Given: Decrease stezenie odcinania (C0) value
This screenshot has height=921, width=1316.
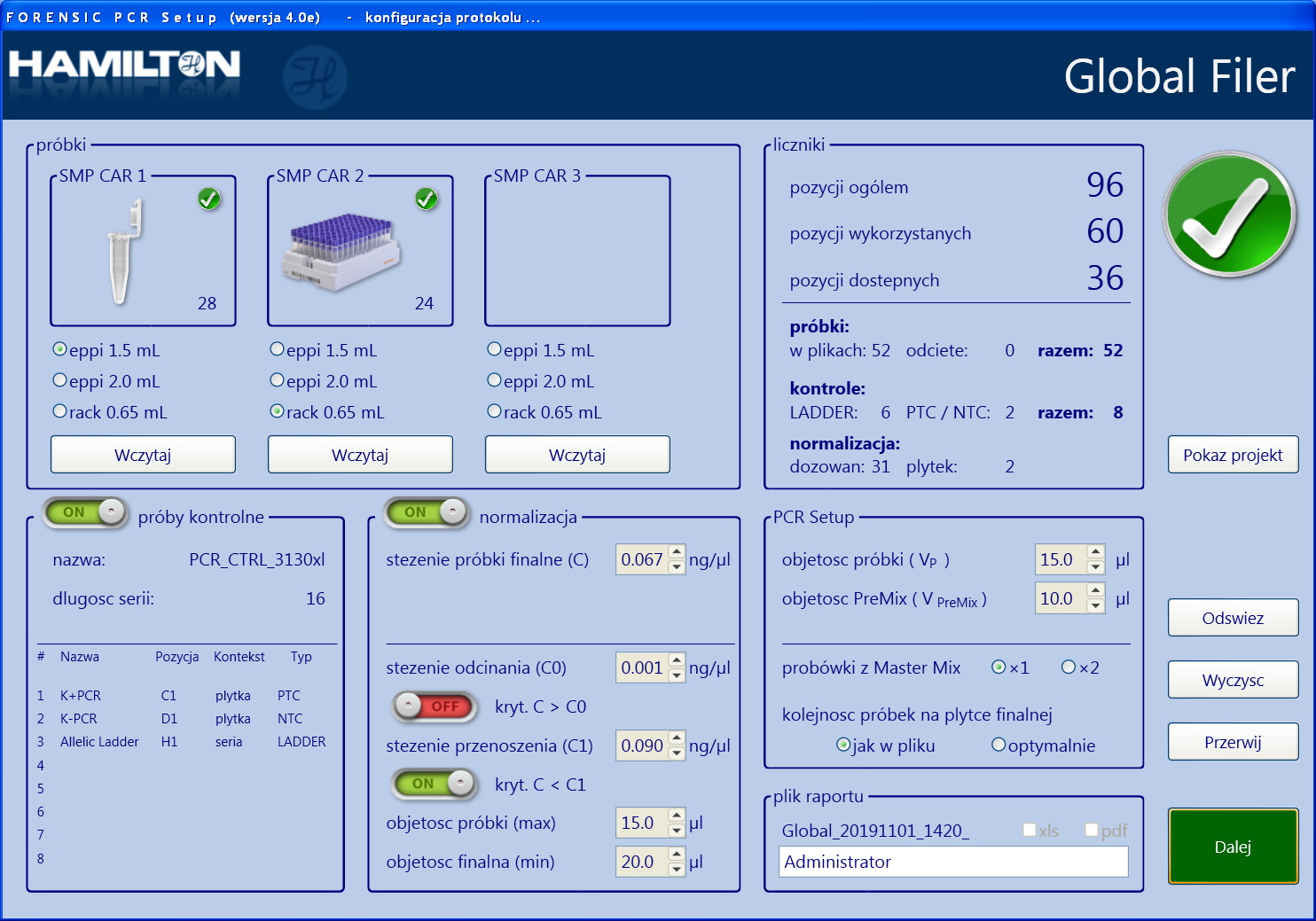Looking at the screenshot, I should click(x=677, y=675).
